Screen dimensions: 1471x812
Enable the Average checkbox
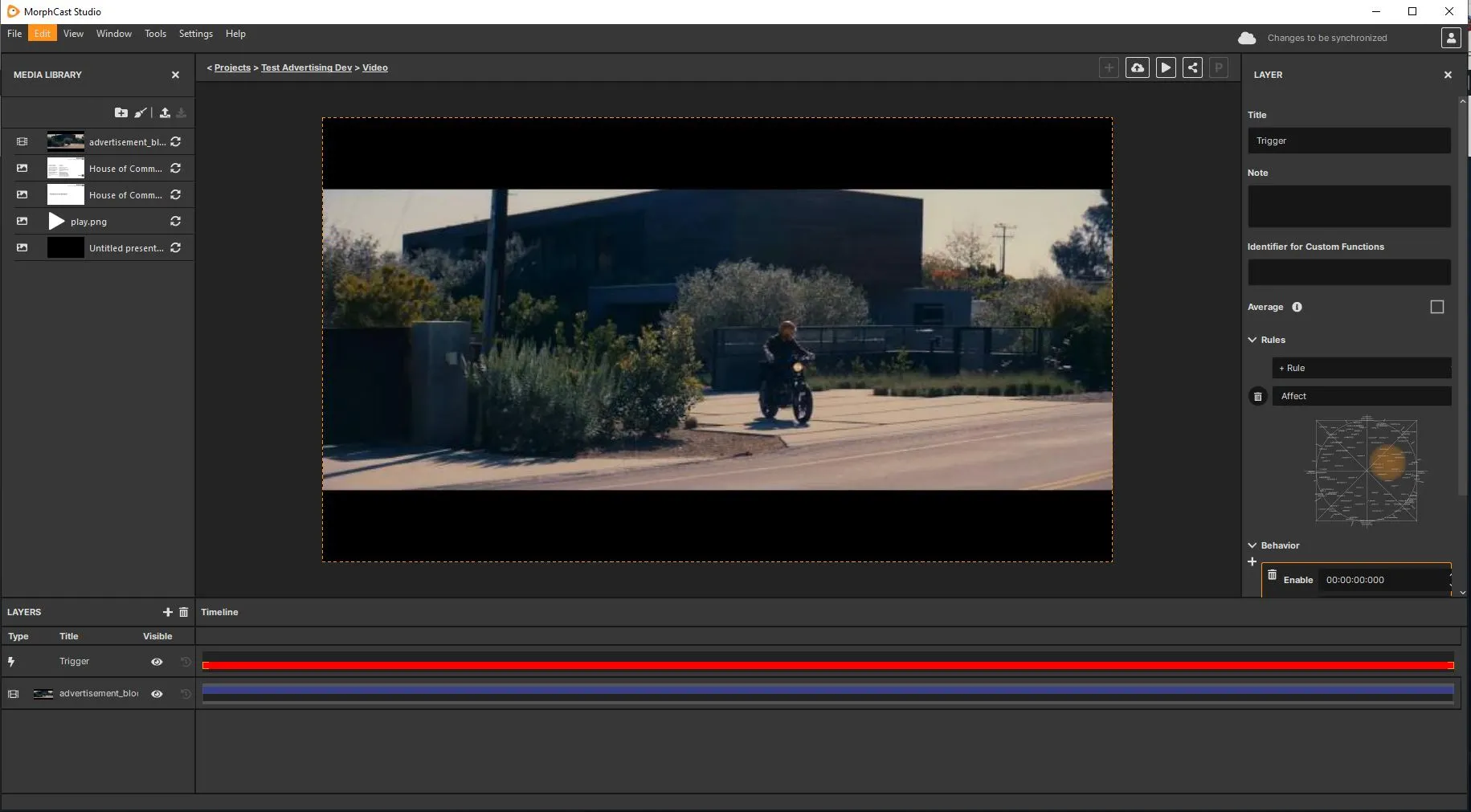click(x=1436, y=307)
